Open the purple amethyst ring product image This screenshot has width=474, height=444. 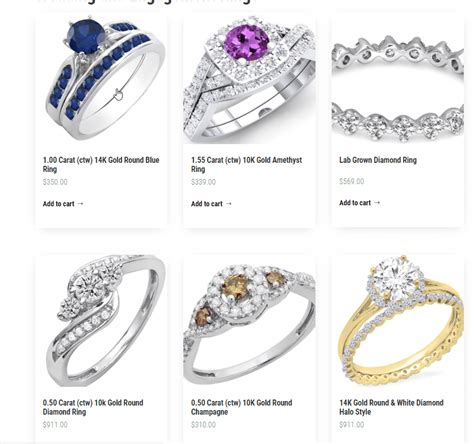tap(249, 80)
